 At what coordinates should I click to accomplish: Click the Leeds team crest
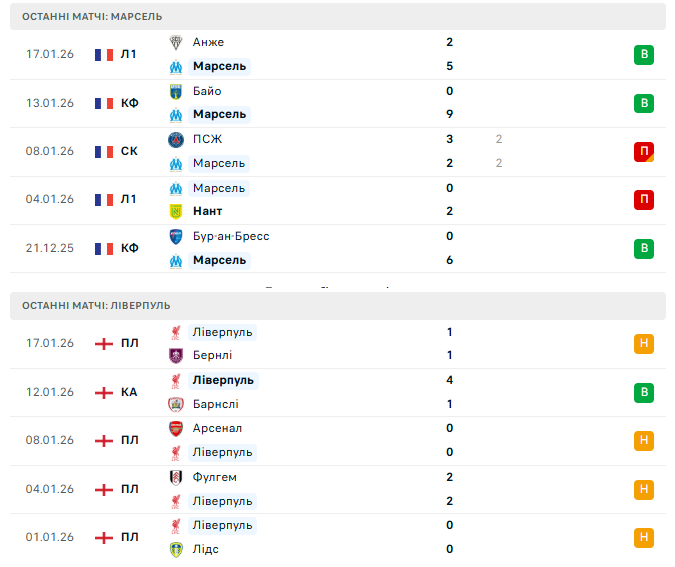177,549
